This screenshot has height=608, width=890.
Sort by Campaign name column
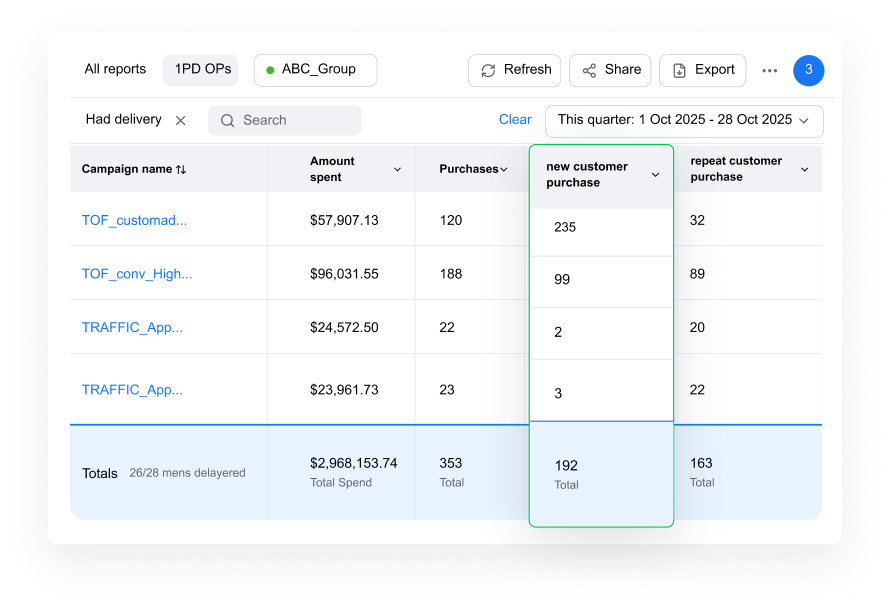(134, 170)
